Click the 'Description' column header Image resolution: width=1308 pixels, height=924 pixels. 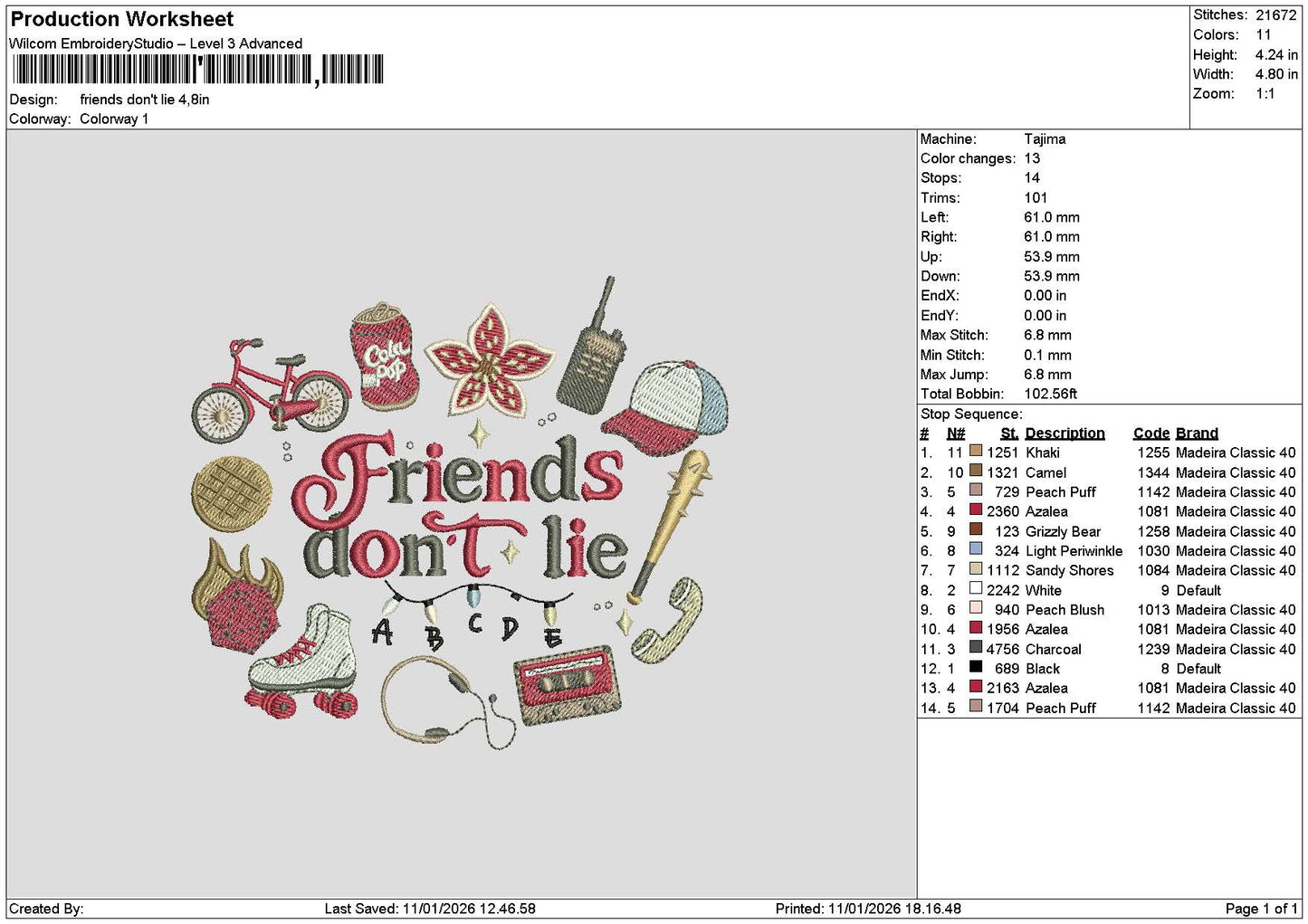(1065, 433)
